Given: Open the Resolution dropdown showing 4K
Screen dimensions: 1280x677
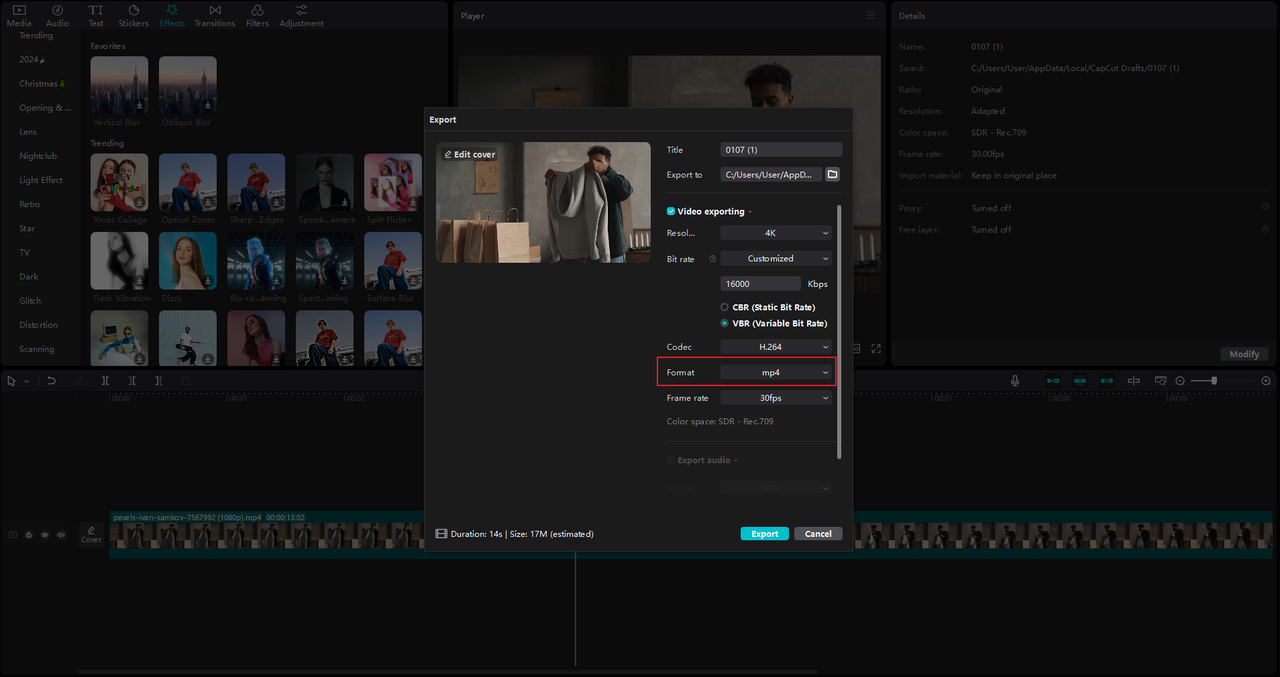Looking at the screenshot, I should (x=777, y=233).
